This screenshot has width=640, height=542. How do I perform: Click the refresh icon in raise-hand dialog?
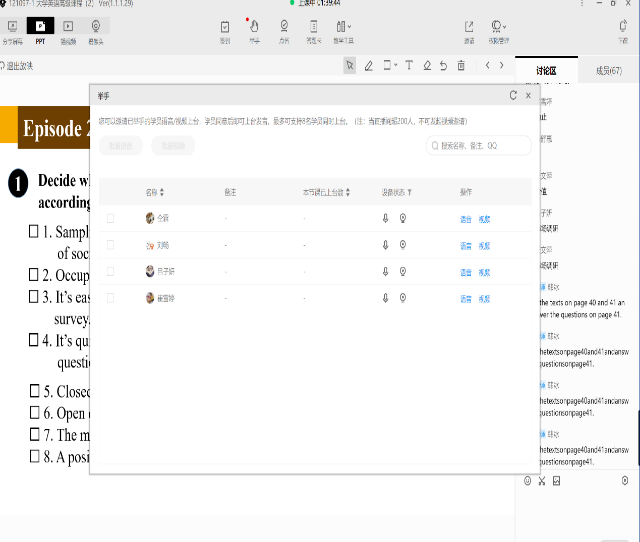pos(513,95)
